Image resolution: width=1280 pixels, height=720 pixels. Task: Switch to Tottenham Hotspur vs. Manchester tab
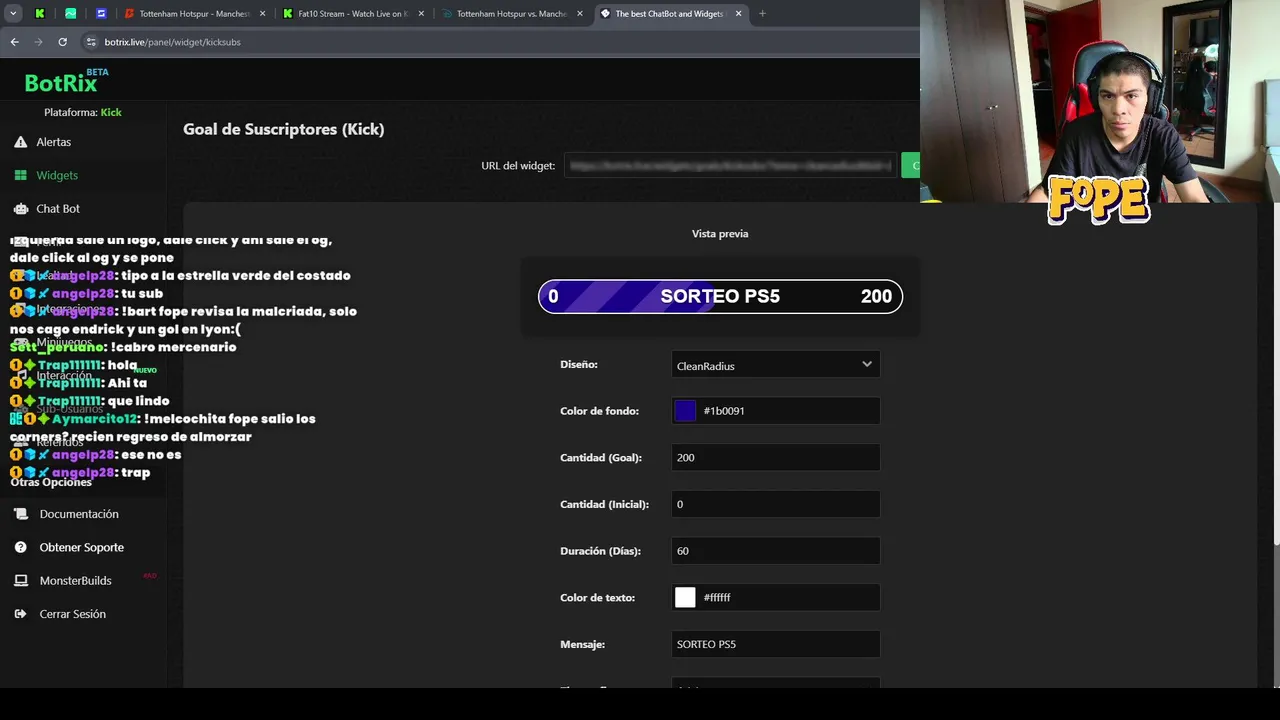(x=511, y=14)
